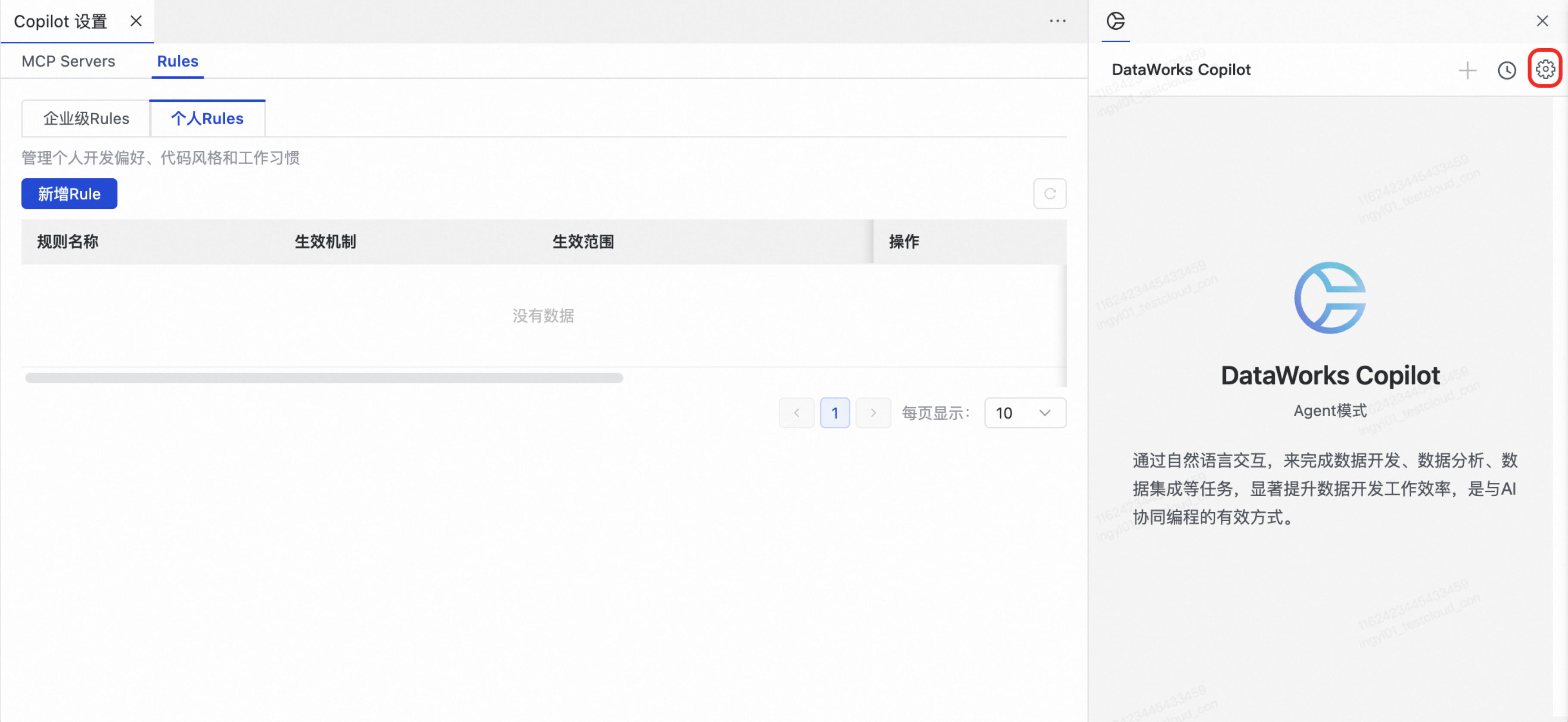
Task: Select the Copilot logo panel tab
Action: [1115, 21]
